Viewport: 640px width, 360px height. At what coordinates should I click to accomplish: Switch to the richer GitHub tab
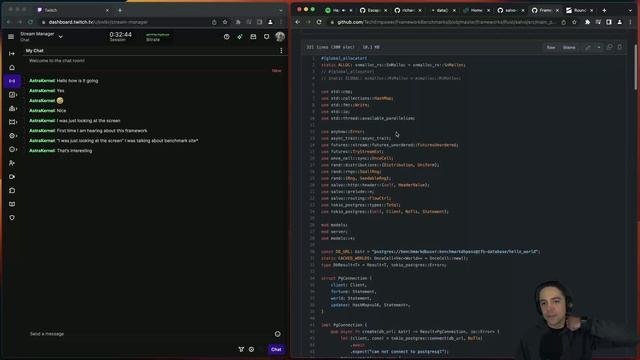coord(408,10)
